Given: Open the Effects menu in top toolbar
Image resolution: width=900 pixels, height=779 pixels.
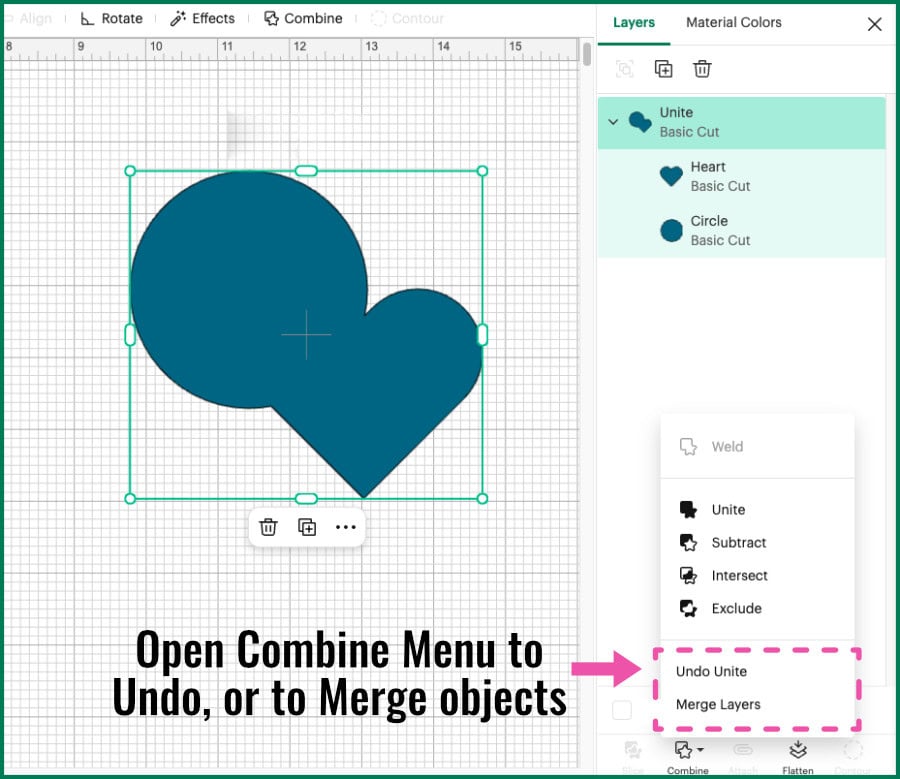Looking at the screenshot, I should click(x=203, y=18).
